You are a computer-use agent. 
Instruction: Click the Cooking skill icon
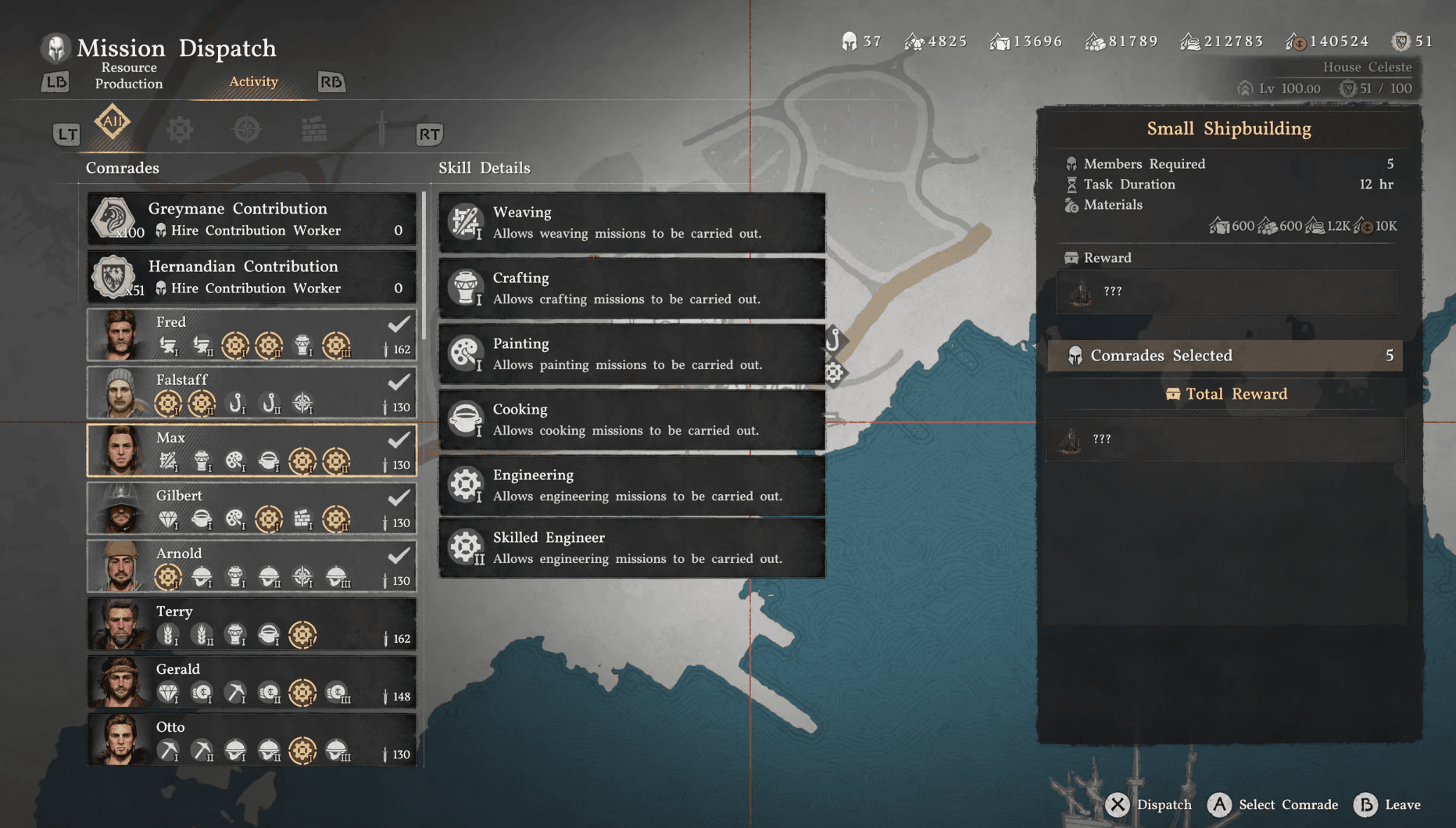click(465, 418)
